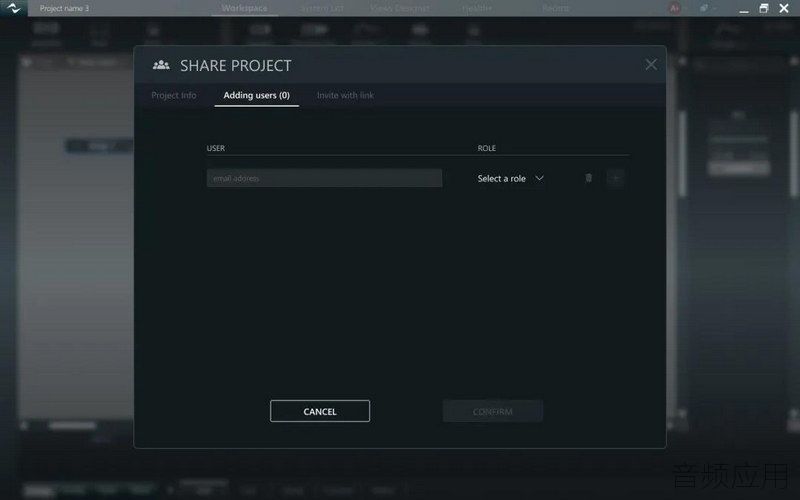Image resolution: width=800 pixels, height=500 pixels.
Task: Click the CANCEL button
Action: point(320,411)
